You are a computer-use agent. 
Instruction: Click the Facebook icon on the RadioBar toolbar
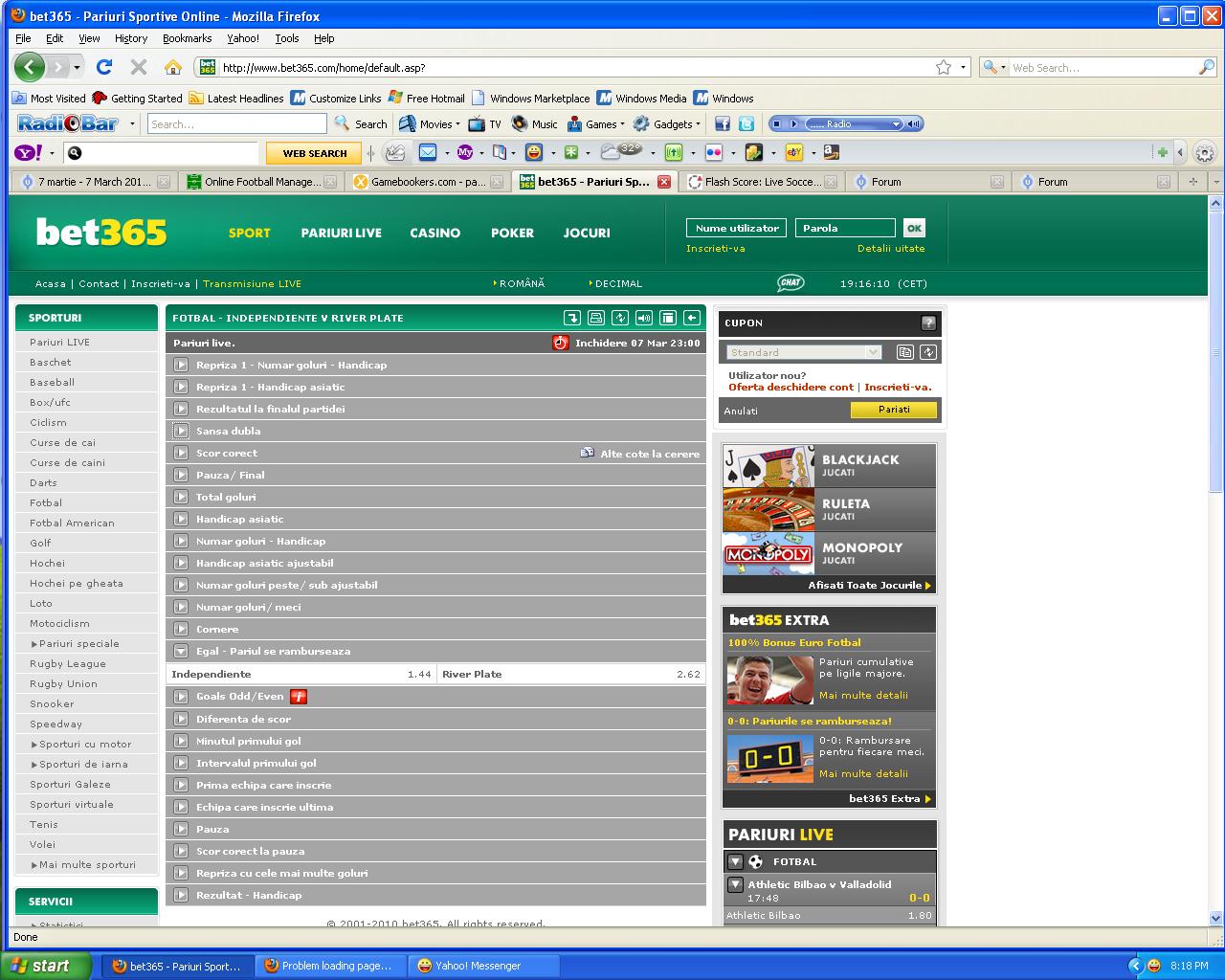723,123
